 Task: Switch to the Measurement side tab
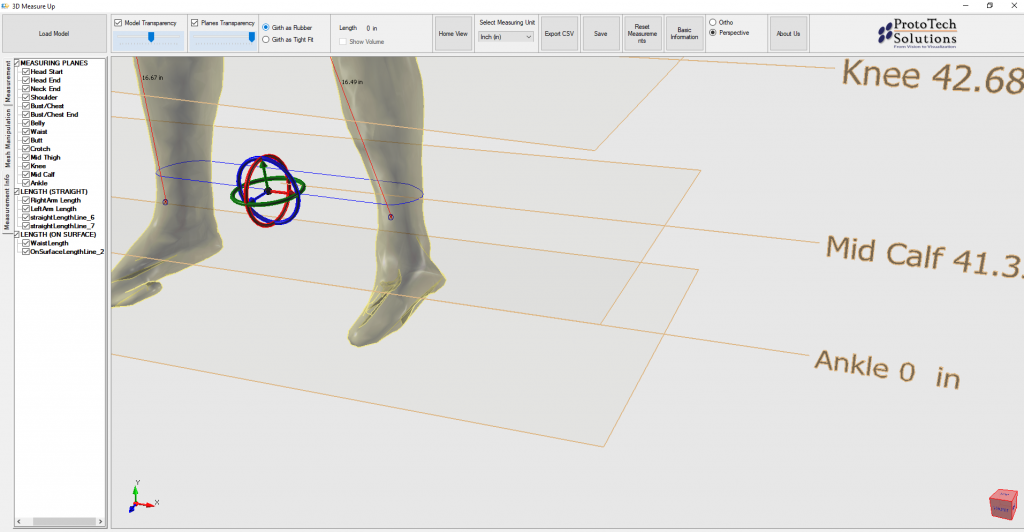(8, 82)
